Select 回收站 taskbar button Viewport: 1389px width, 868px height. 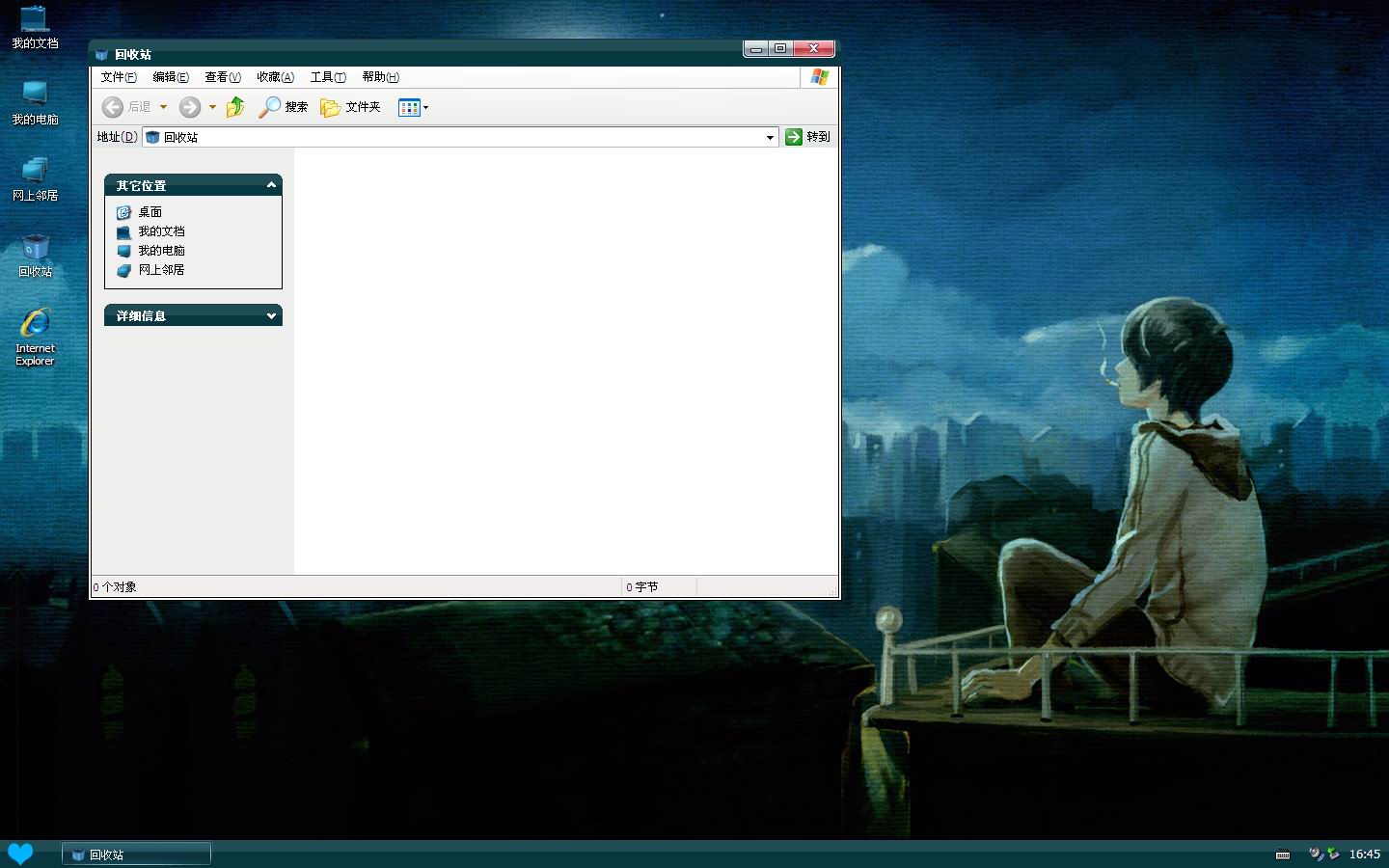pos(136,854)
